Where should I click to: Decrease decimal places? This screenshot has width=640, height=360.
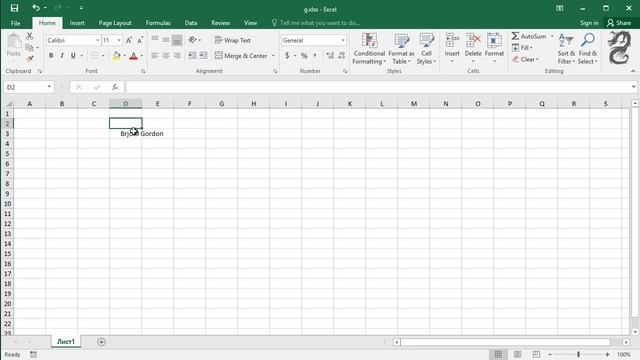point(342,56)
